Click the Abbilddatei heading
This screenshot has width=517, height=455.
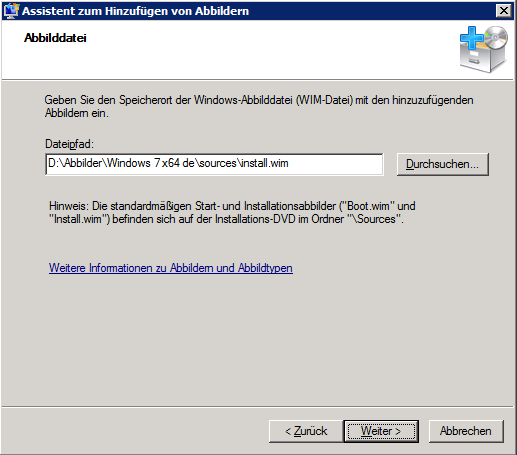tap(55, 38)
